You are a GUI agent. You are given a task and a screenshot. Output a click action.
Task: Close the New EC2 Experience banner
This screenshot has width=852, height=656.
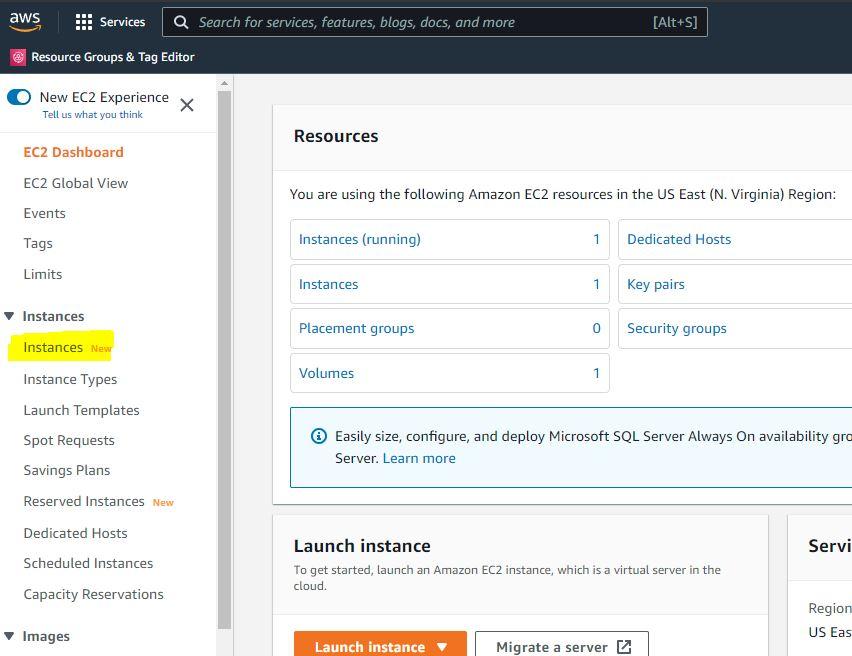[187, 105]
